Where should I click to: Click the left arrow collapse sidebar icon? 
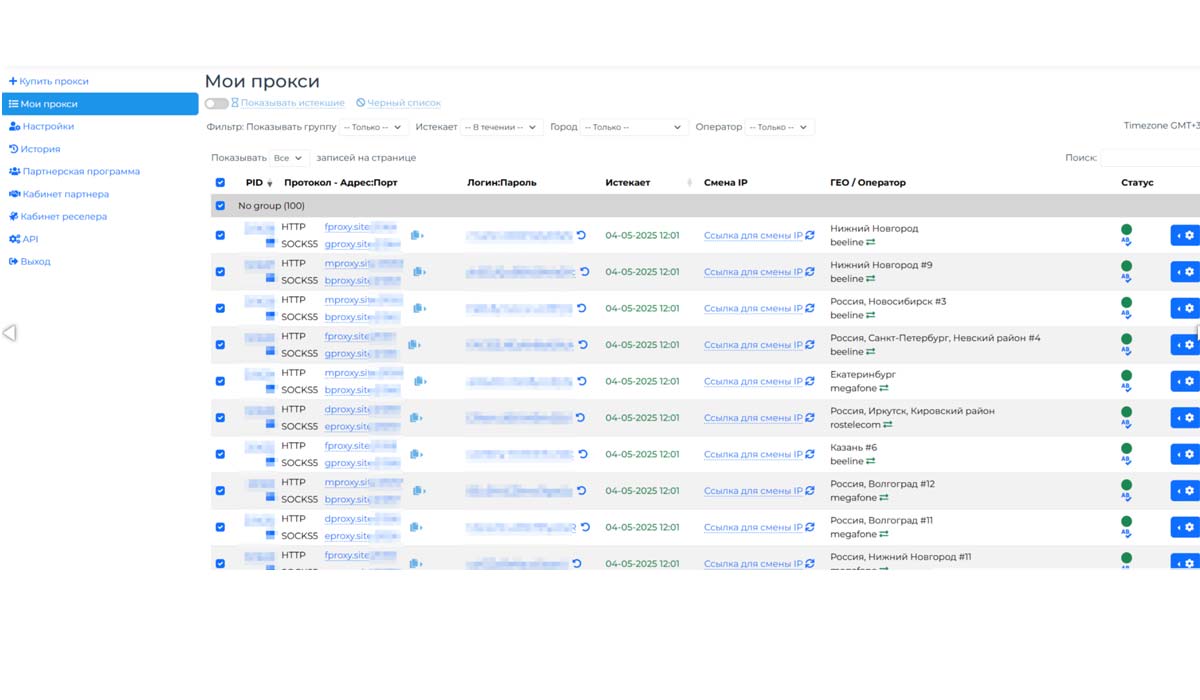(10, 333)
